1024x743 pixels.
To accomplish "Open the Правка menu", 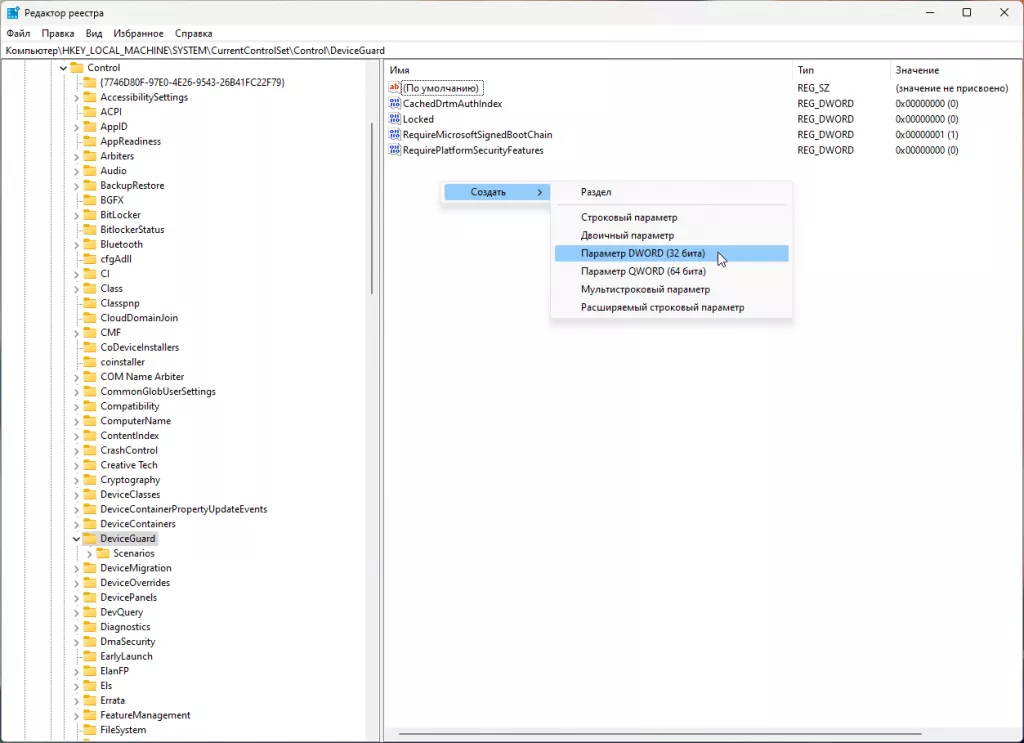I will (58, 33).
